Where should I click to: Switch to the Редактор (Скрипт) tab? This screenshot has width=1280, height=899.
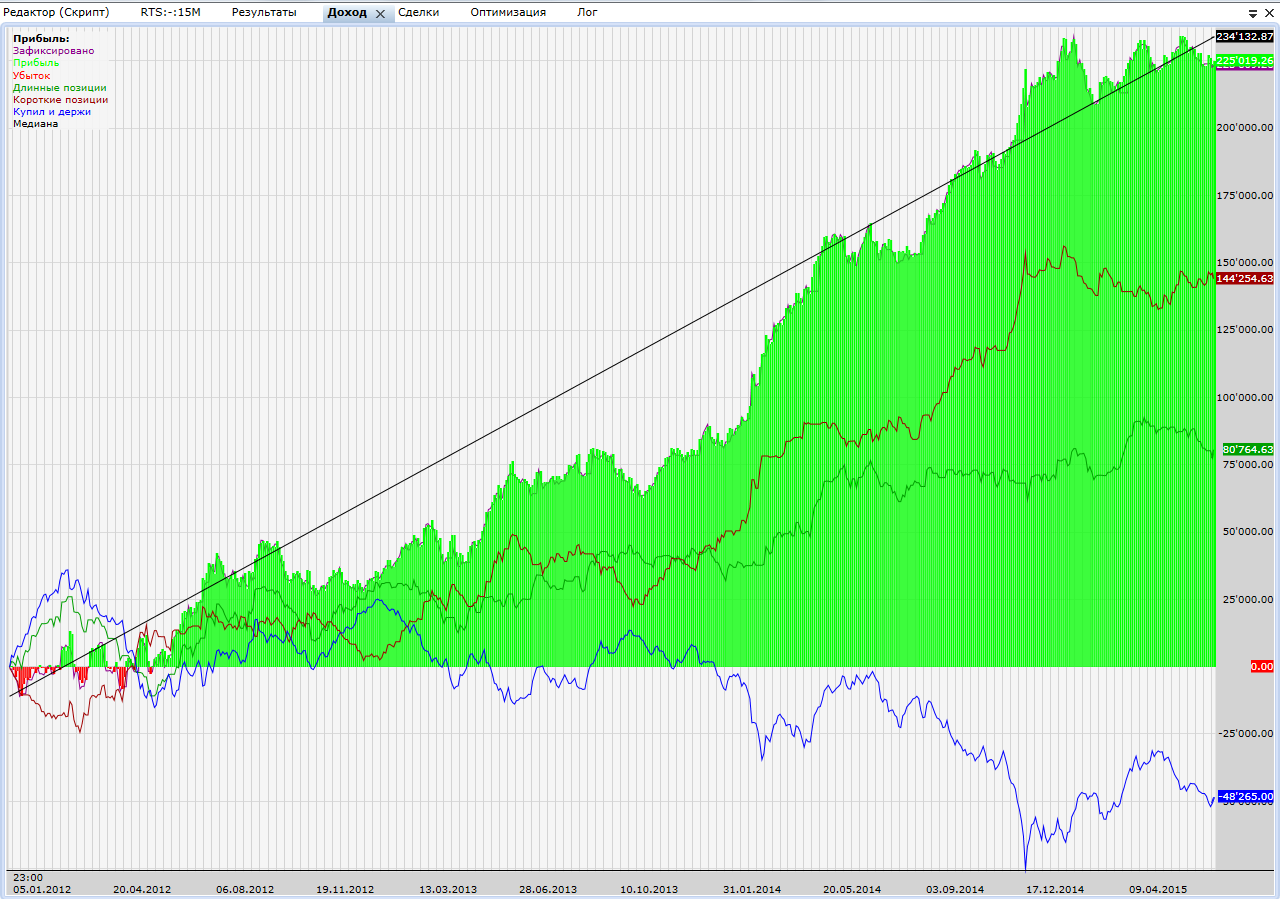pos(57,12)
